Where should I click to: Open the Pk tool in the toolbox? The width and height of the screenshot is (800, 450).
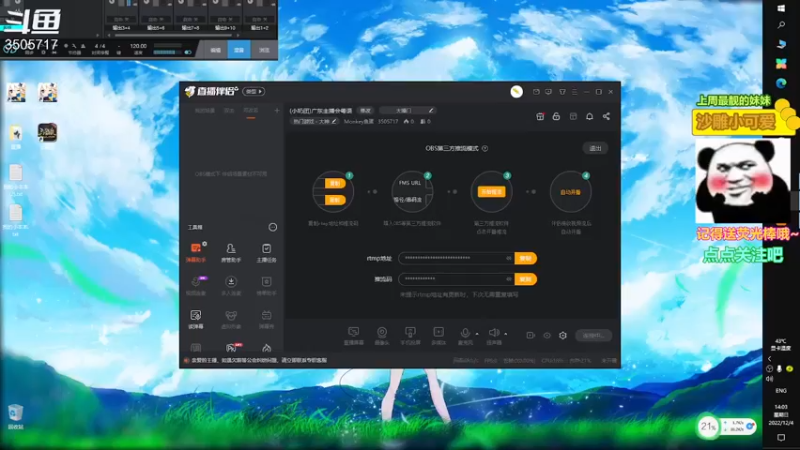231,348
